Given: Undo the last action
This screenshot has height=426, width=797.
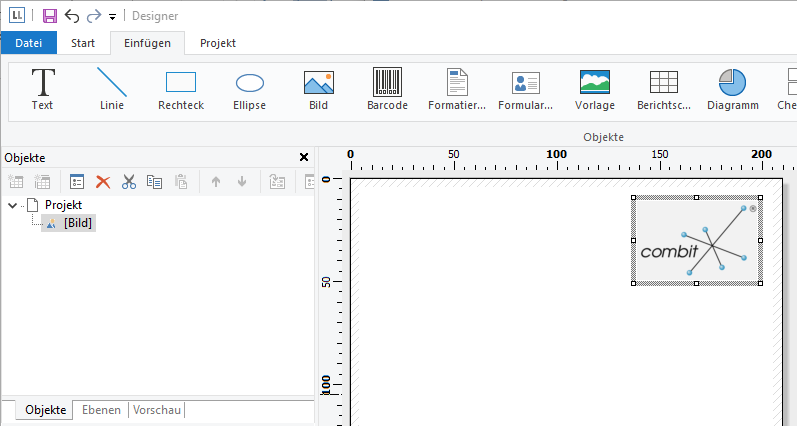Looking at the screenshot, I should click(x=72, y=16).
